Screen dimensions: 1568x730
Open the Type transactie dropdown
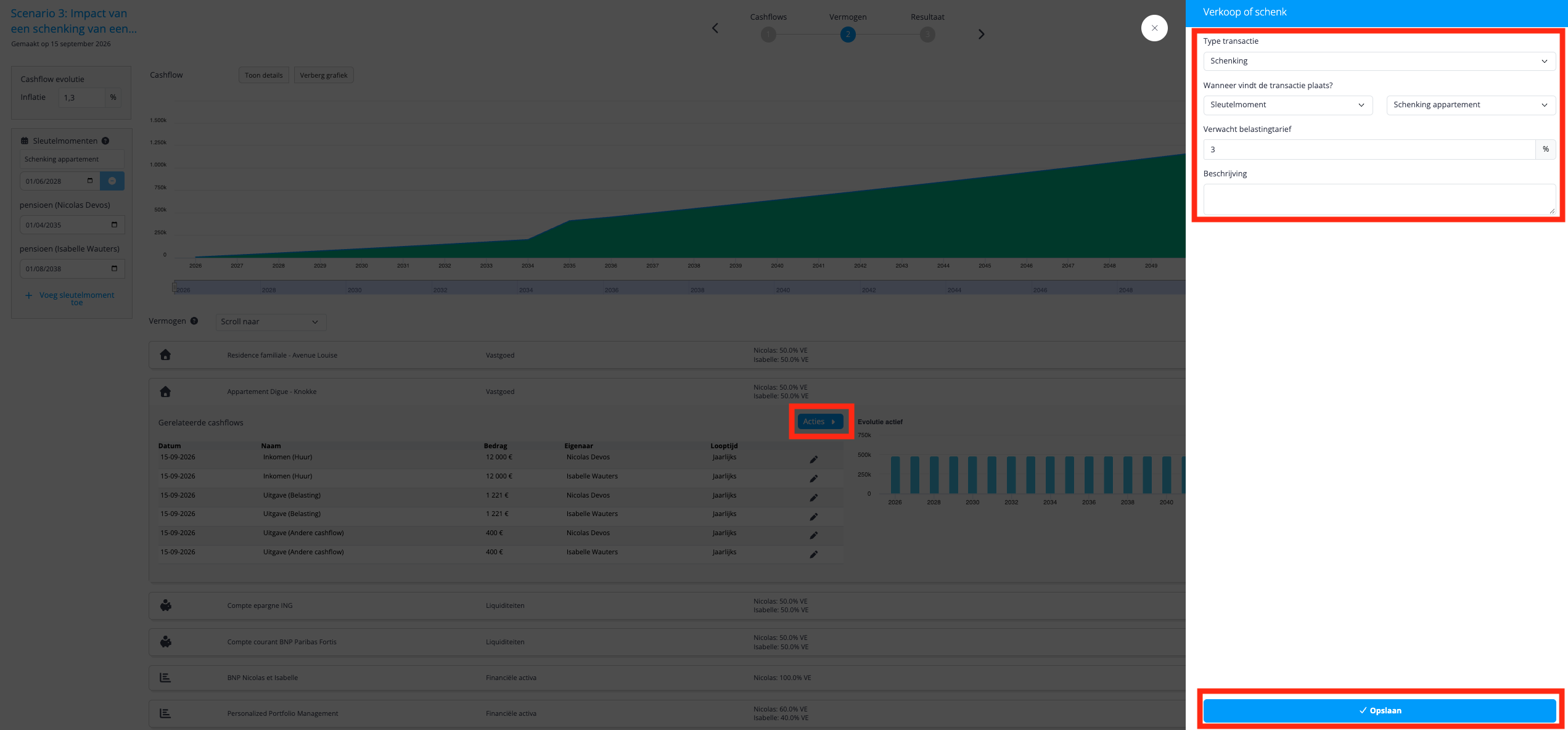[x=1379, y=61]
